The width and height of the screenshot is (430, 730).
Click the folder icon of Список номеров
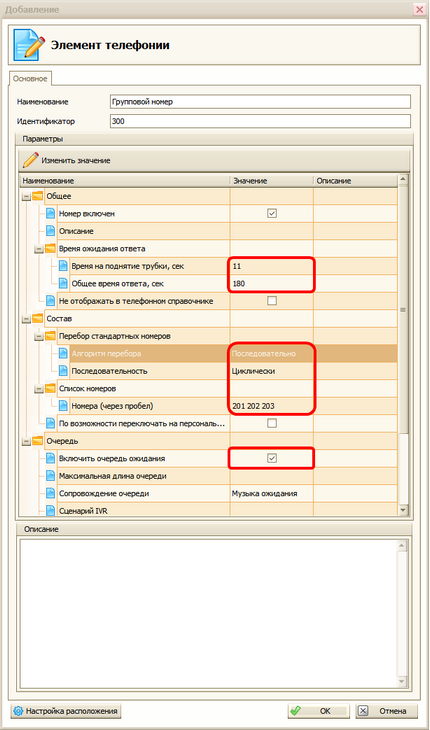click(50, 388)
